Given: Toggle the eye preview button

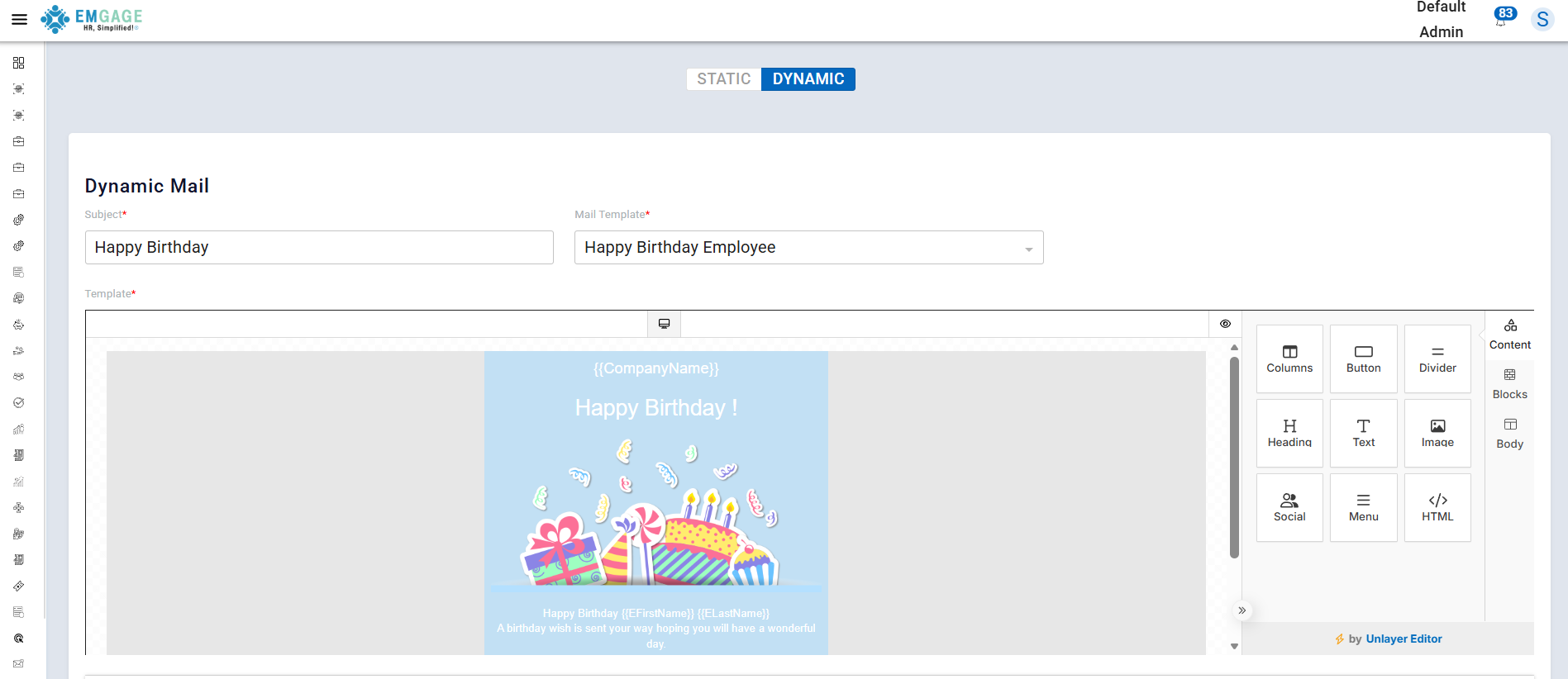Looking at the screenshot, I should coord(1225,324).
